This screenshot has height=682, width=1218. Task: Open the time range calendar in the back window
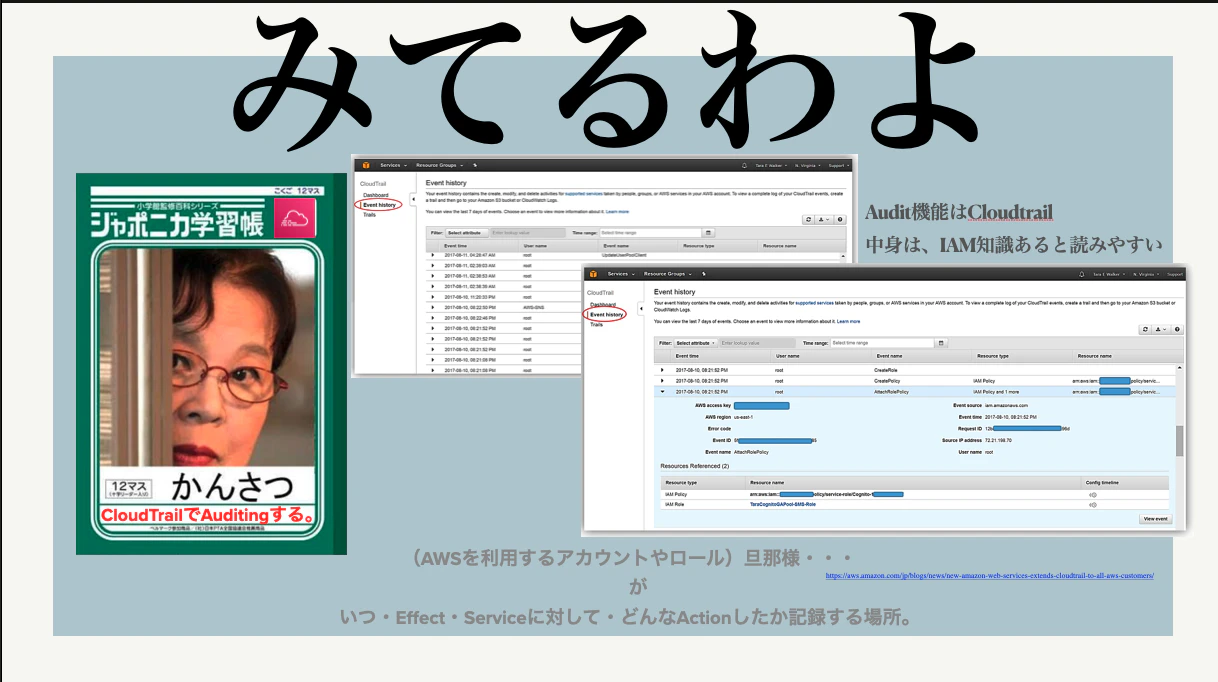[707, 233]
